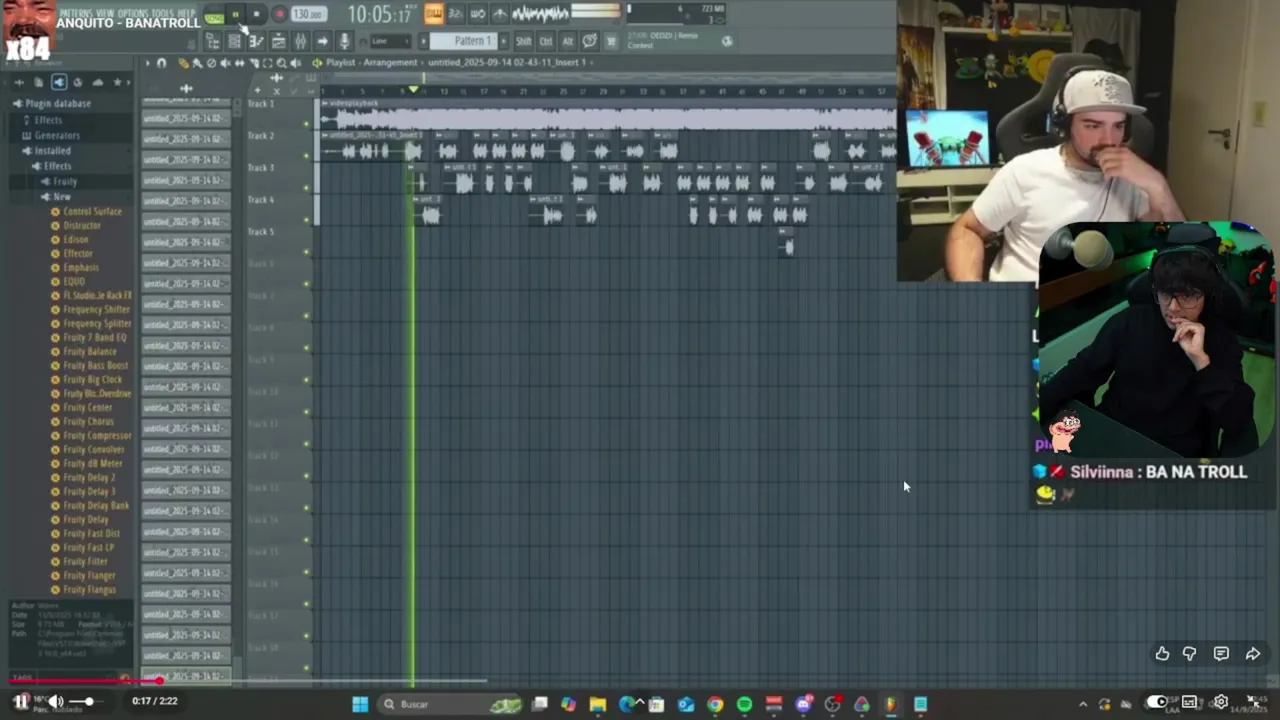This screenshot has width=1280, height=720.
Task: Open TOOLS menu
Action: [162, 13]
